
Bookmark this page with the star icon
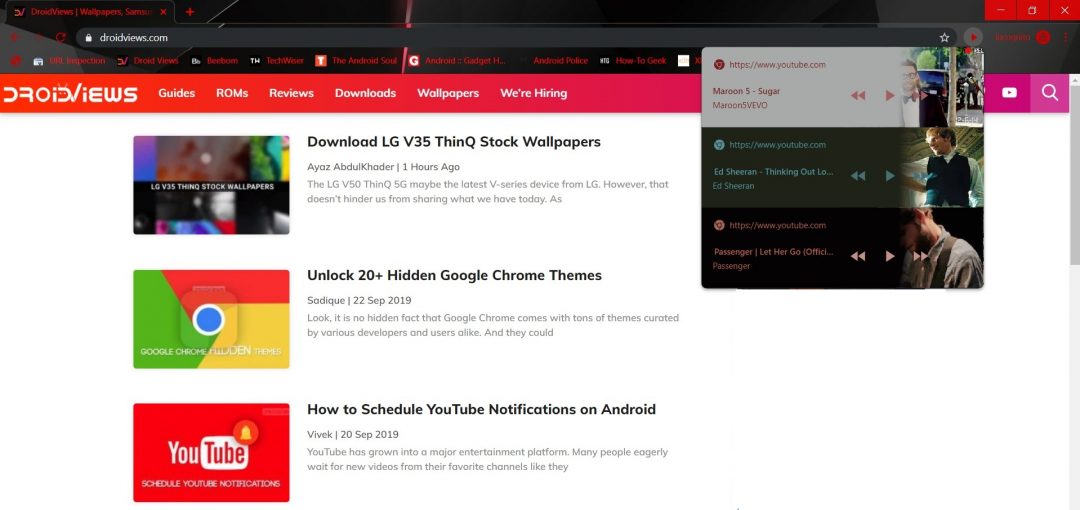944,37
